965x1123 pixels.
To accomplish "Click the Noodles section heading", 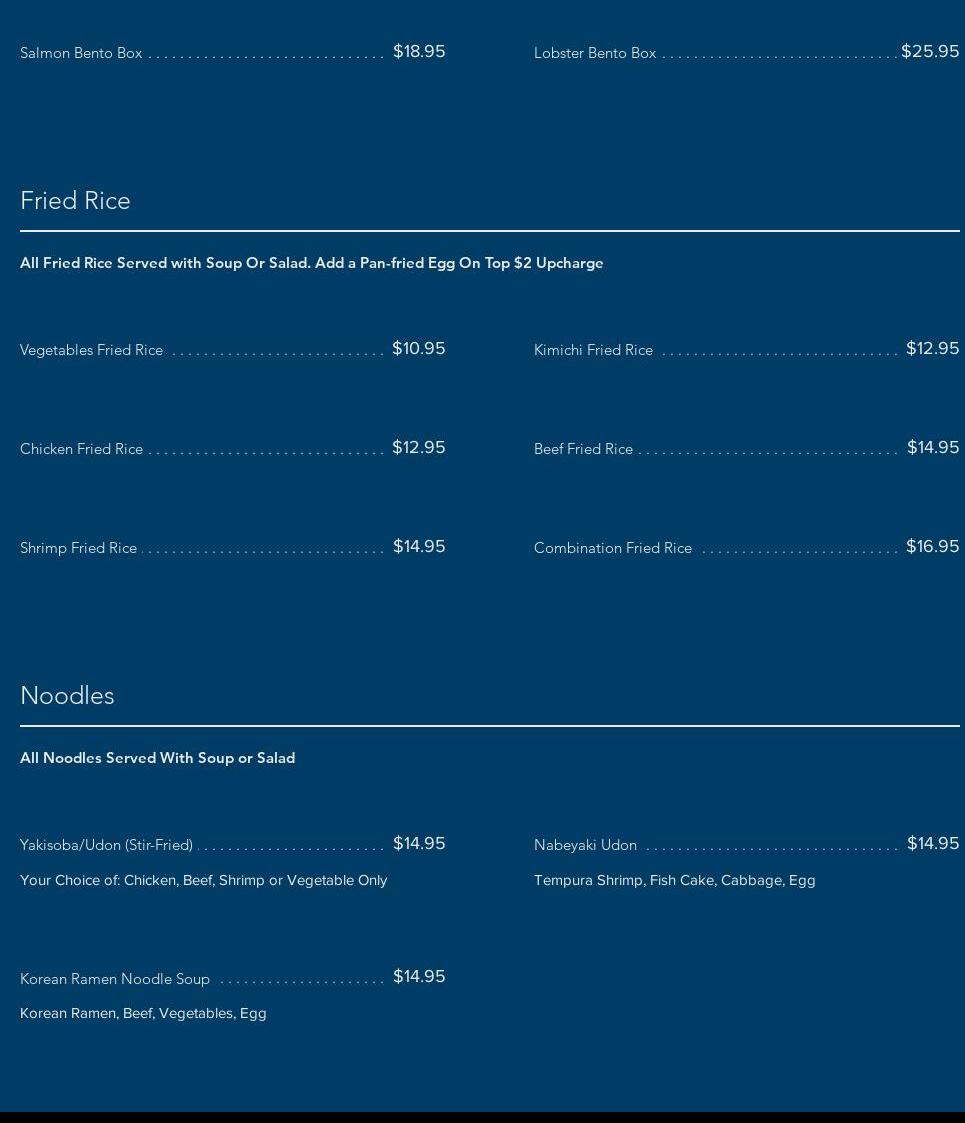I will tap(67, 695).
